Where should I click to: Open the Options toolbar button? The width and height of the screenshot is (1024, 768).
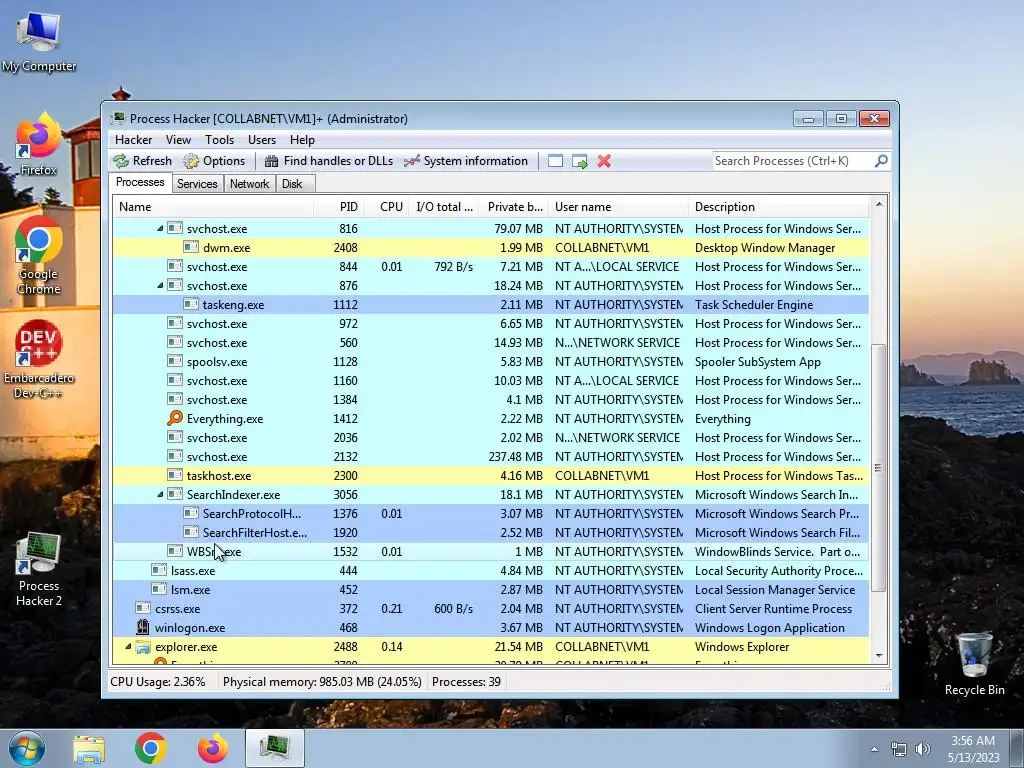[x=214, y=161]
